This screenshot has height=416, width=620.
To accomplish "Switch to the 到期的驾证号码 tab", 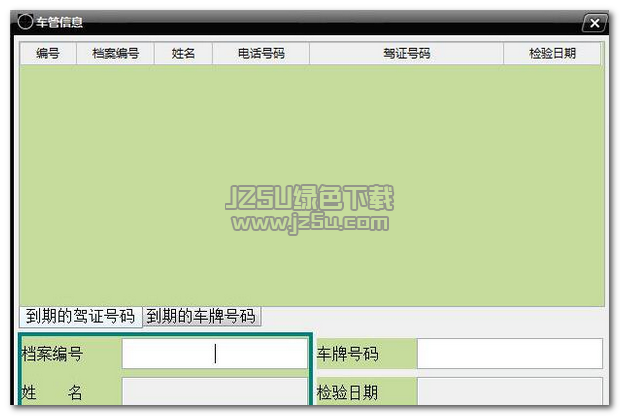I will (81, 316).
